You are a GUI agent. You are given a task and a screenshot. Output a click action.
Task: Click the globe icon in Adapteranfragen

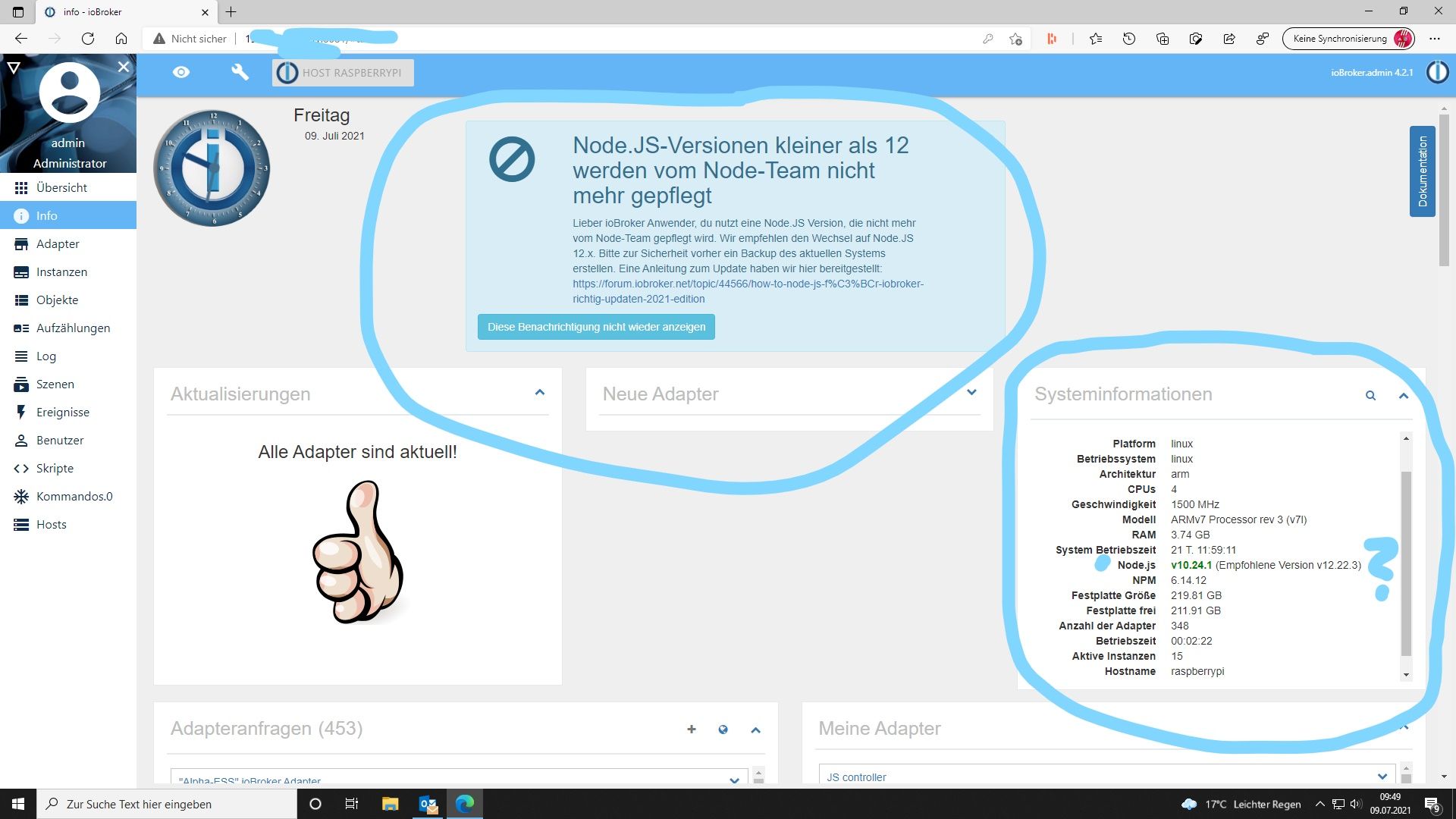coord(723,730)
